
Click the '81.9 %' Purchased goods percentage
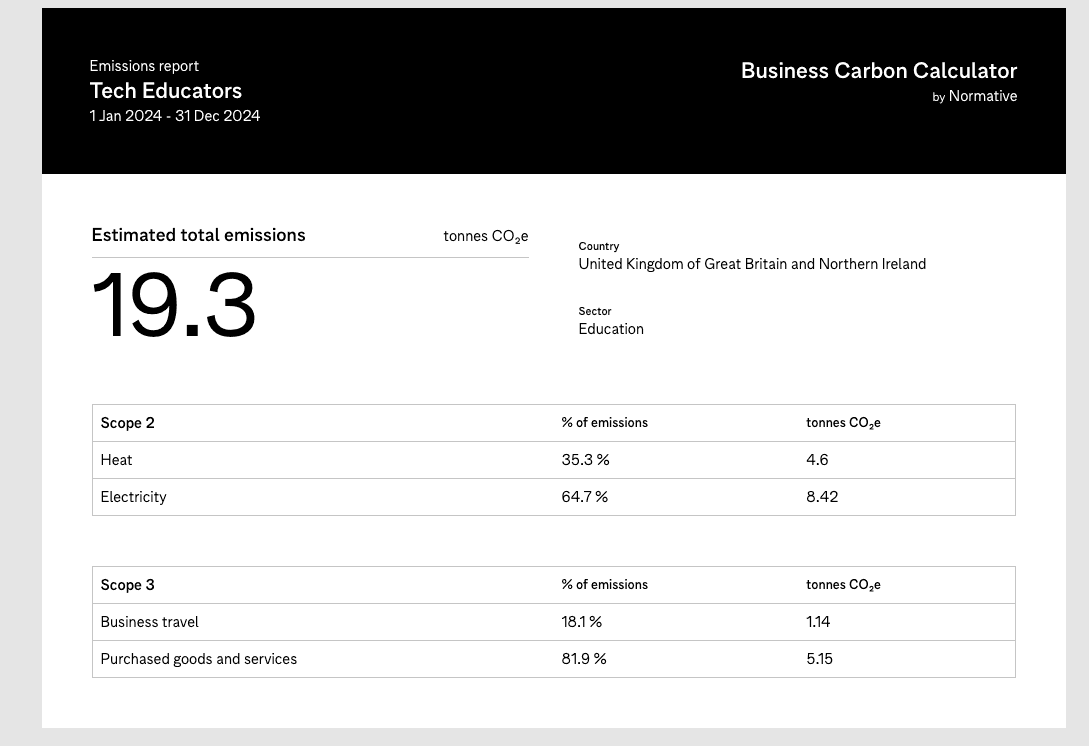pos(584,658)
